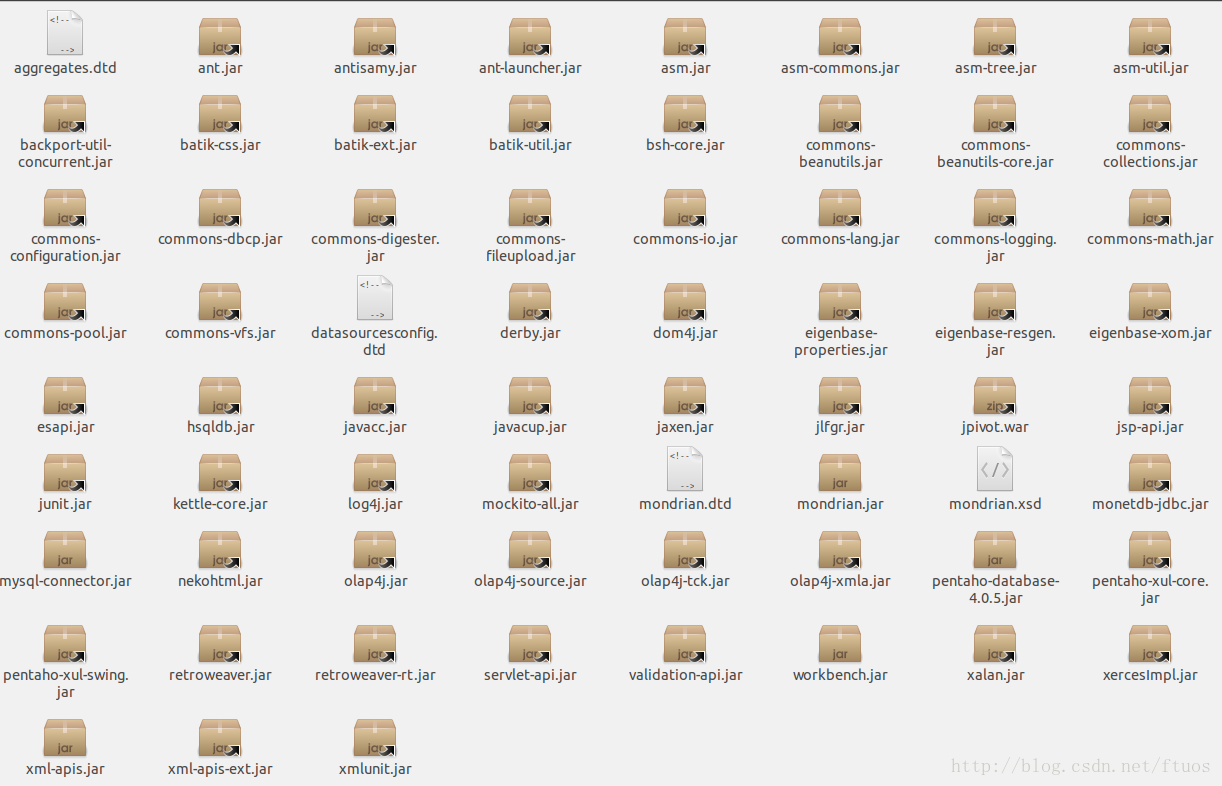The height and width of the screenshot is (786, 1222).
Task: Click the batik-css.jar package icon
Action: tap(220, 114)
